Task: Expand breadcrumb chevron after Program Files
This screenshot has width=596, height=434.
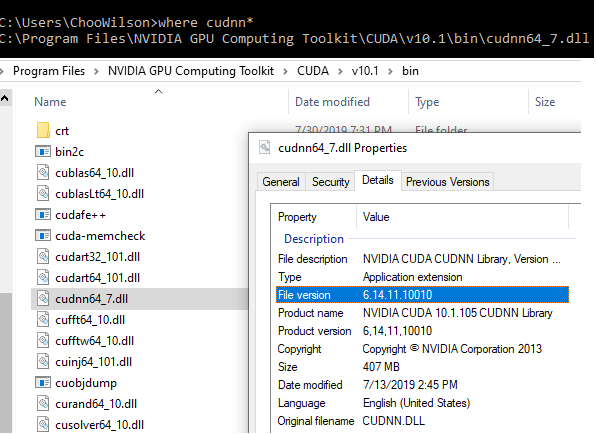Action: pyautogui.click(x=96, y=71)
